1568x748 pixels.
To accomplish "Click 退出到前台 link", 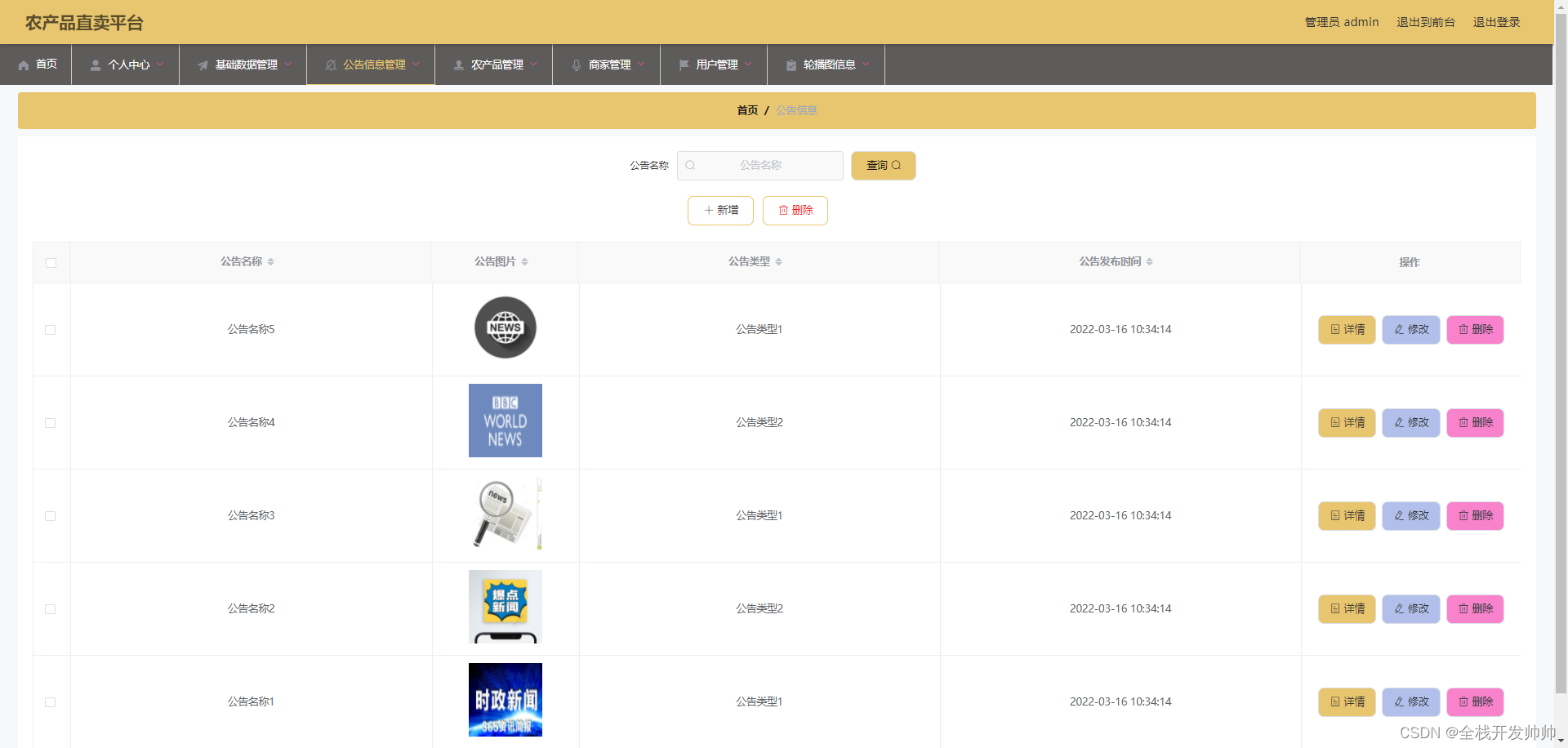I will pos(1426,22).
